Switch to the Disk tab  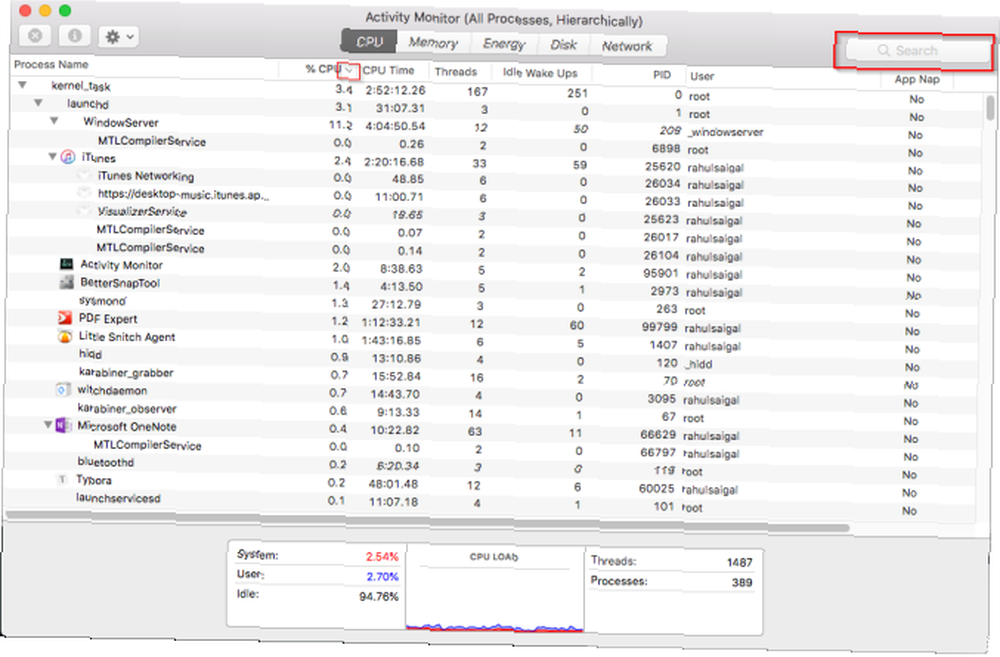(563, 45)
